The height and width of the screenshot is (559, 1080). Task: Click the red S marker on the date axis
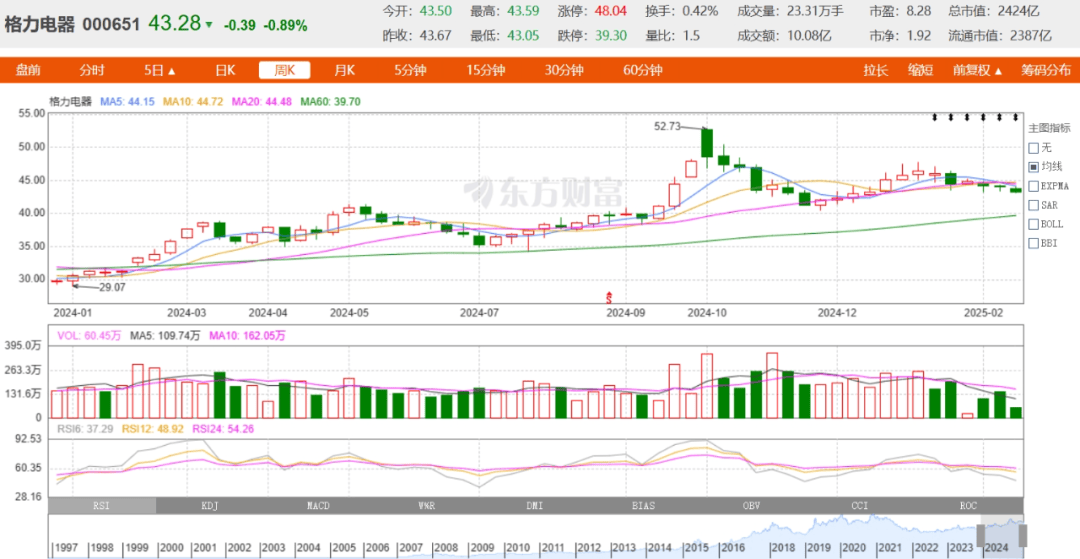[610, 296]
